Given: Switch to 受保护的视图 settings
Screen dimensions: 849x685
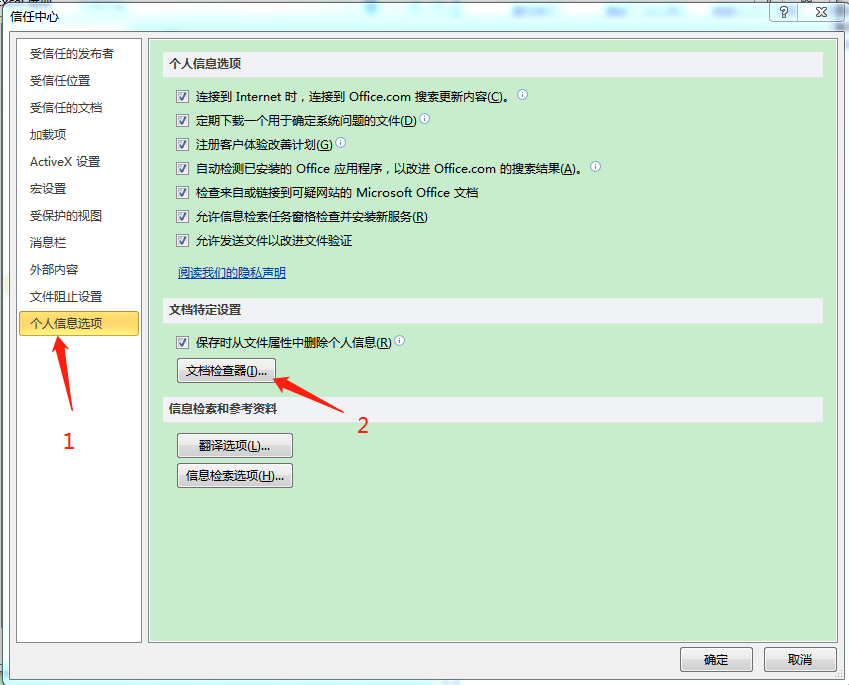Looking at the screenshot, I should (66, 216).
